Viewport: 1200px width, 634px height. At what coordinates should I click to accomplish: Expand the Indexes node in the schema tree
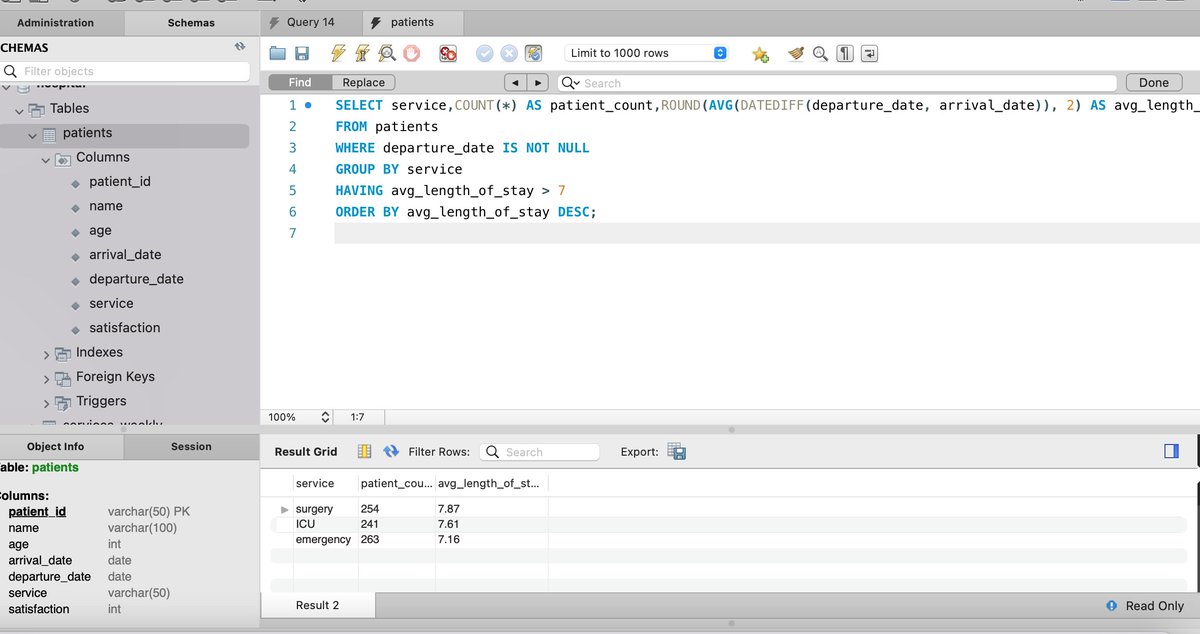click(x=45, y=352)
